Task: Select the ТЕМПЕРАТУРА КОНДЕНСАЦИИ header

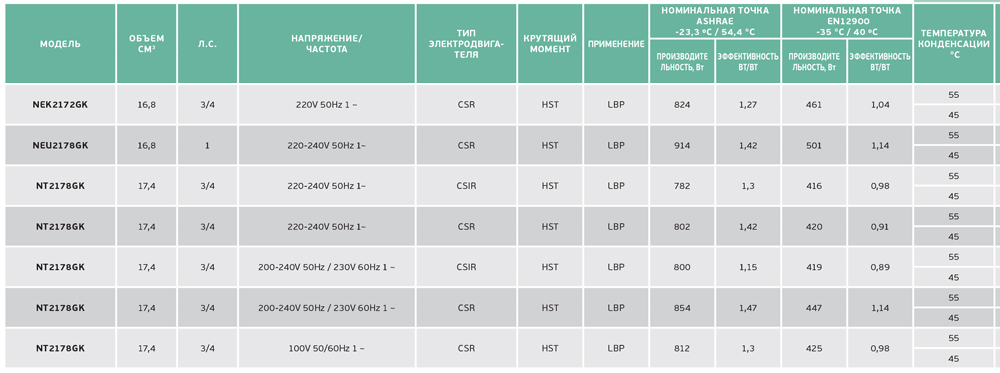Action: click(954, 44)
